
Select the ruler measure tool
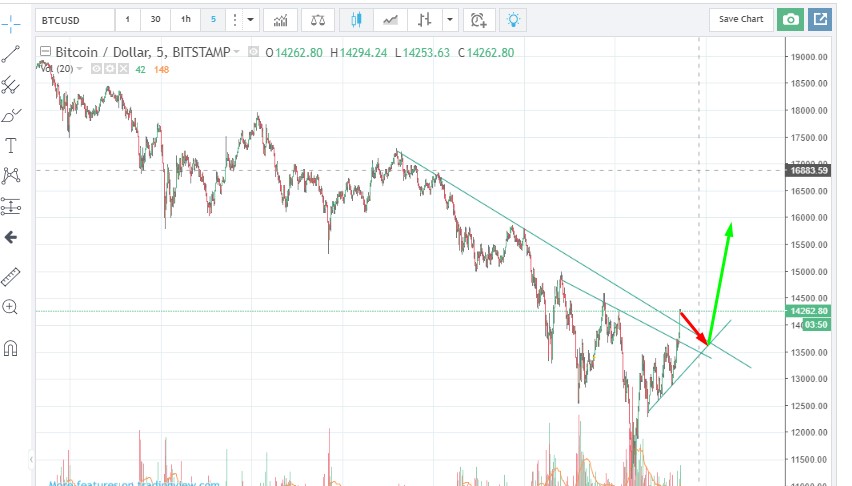point(10,277)
